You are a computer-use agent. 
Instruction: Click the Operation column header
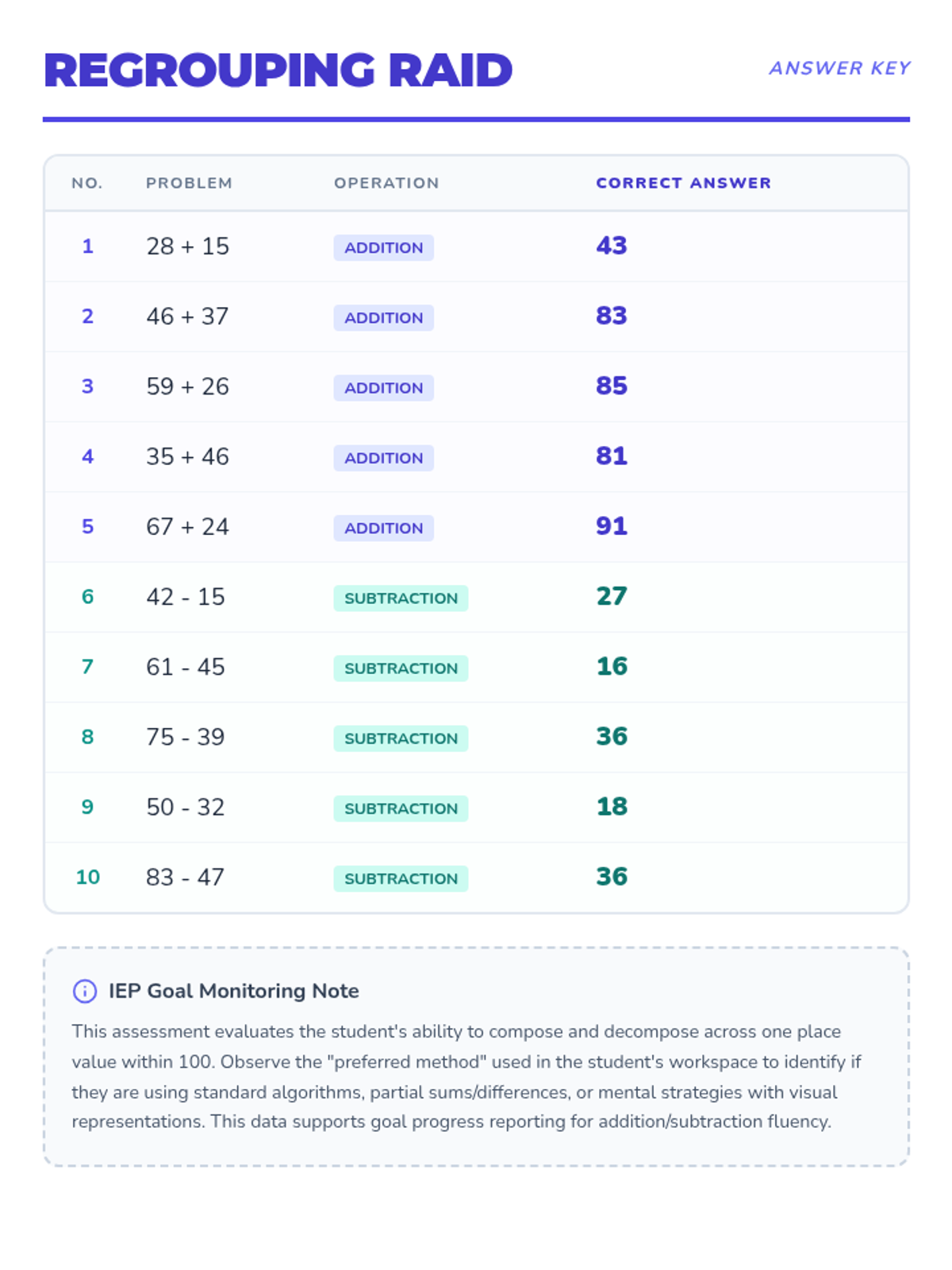(x=386, y=183)
